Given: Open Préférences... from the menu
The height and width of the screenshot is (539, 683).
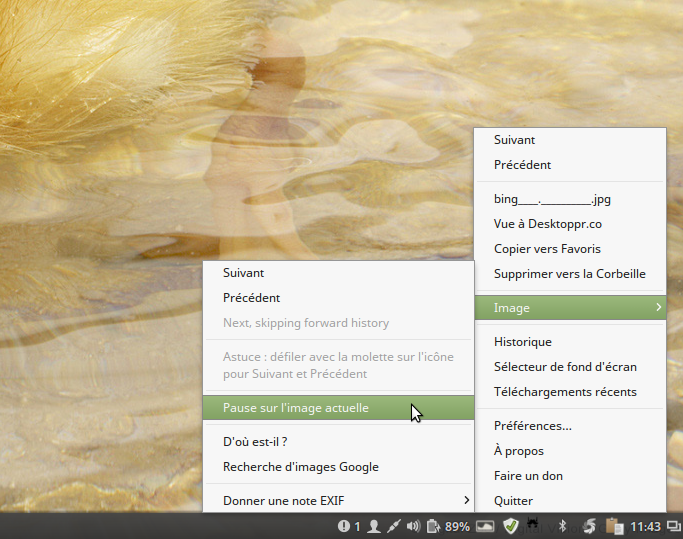Looking at the screenshot, I should pyautogui.click(x=533, y=426).
